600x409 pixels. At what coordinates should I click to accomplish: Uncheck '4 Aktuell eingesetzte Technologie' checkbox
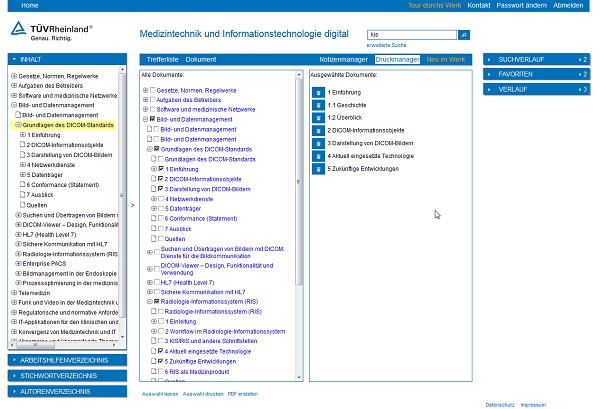pyautogui.click(x=161, y=351)
